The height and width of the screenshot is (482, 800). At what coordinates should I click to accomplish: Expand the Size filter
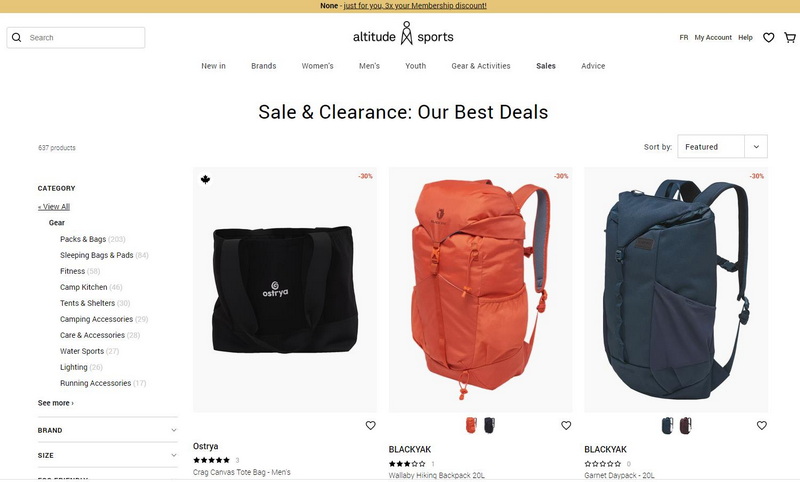[x=107, y=455]
